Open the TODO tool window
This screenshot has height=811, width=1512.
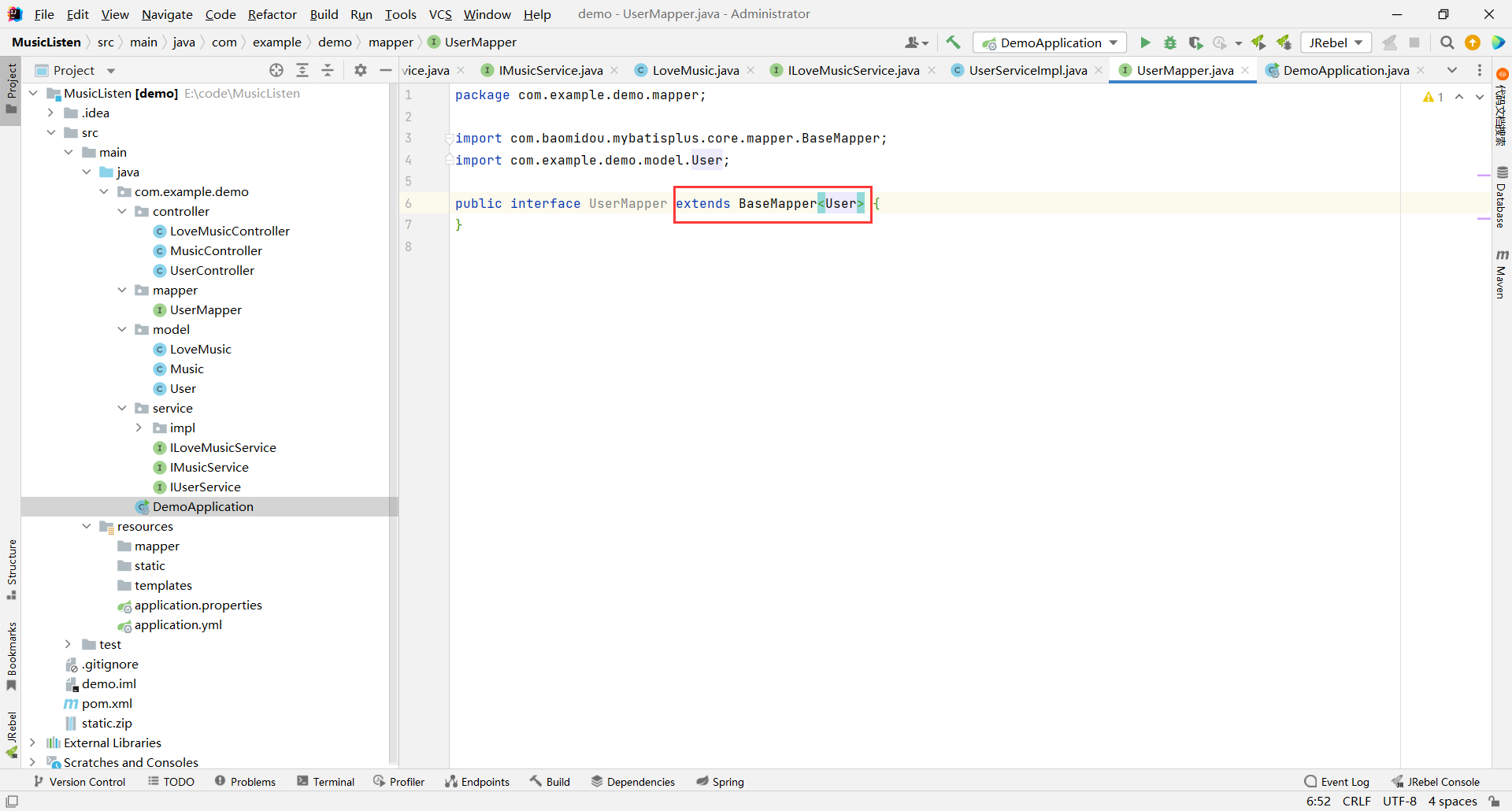[171, 781]
